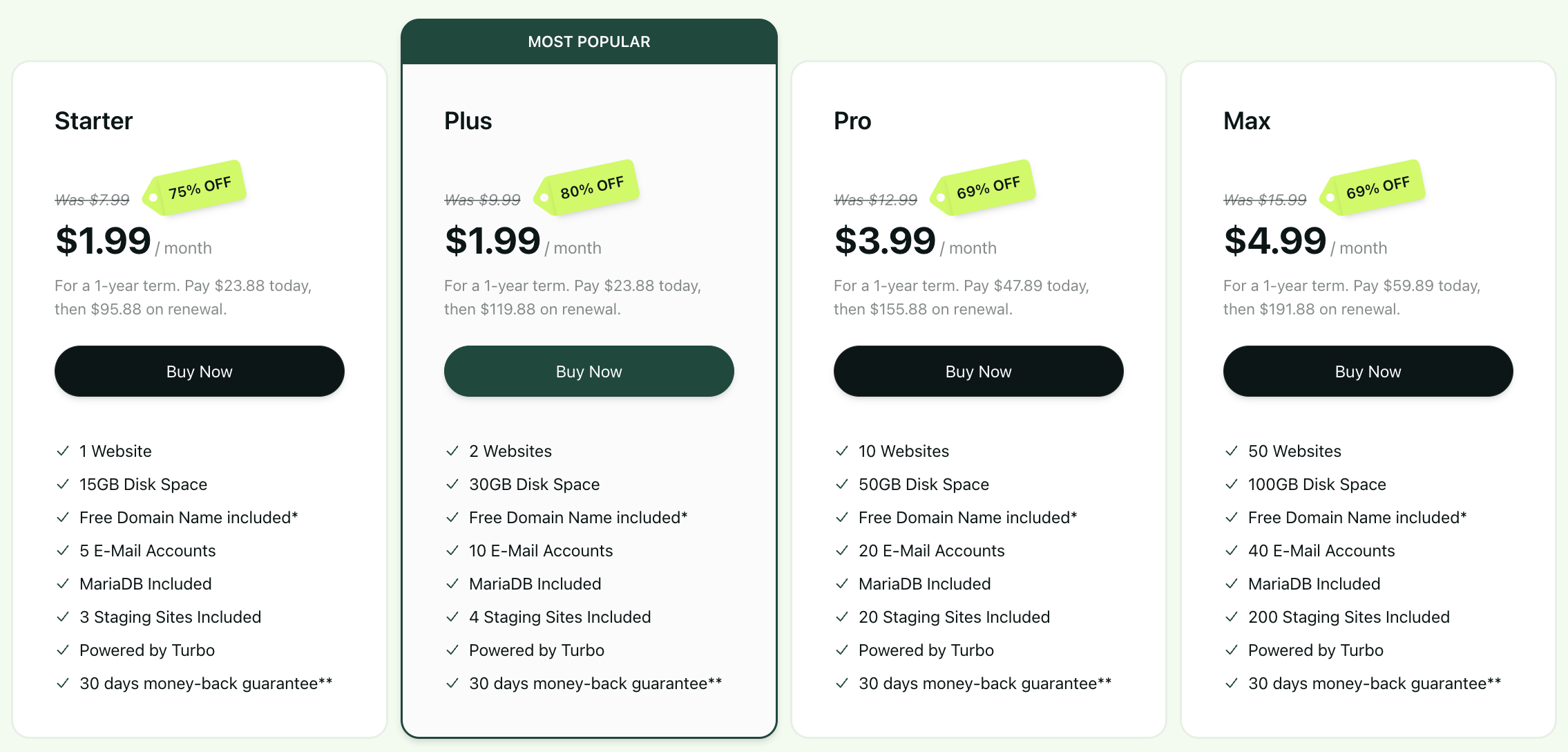Screen dimensions: 1568x752
Task: Click the Max plan heading
Action: pos(1246,121)
